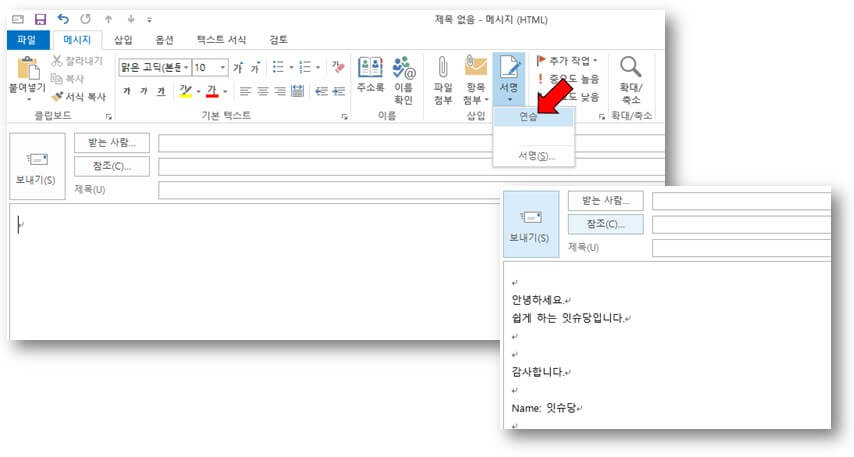
Task: Clear all formatting eraser icon
Action: tap(338, 68)
